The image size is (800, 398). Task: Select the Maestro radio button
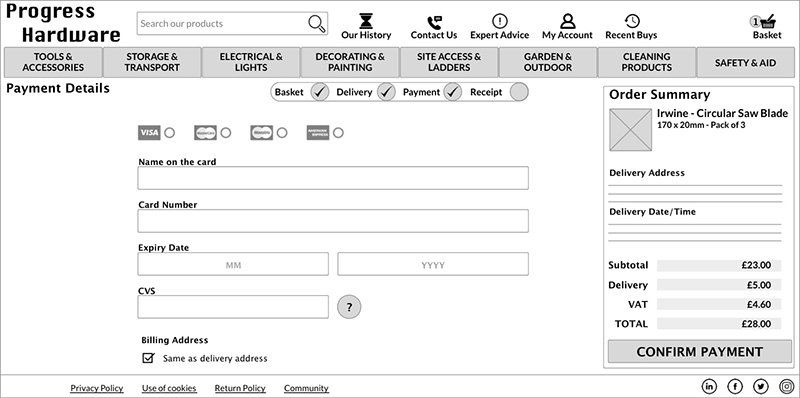click(282, 133)
